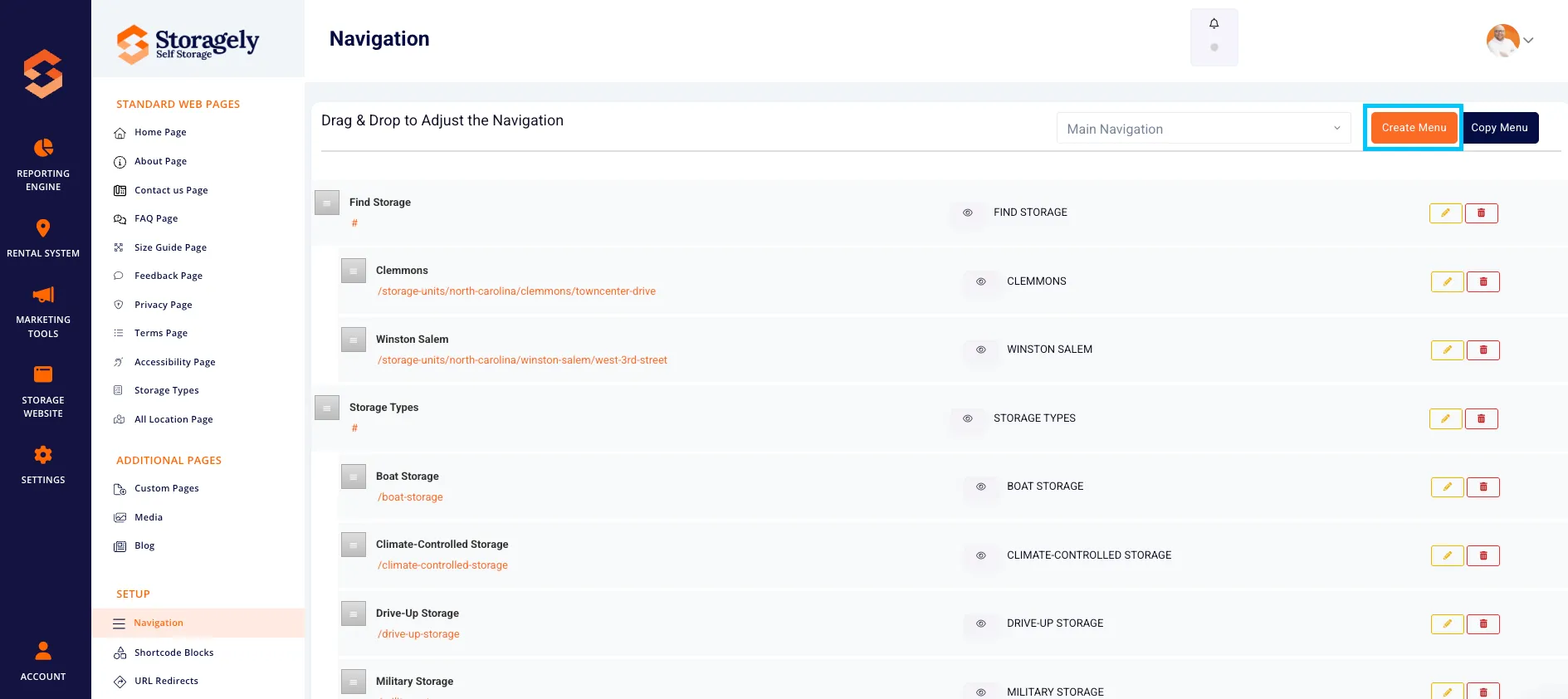Edit the Storage Types menu item

point(1445,419)
